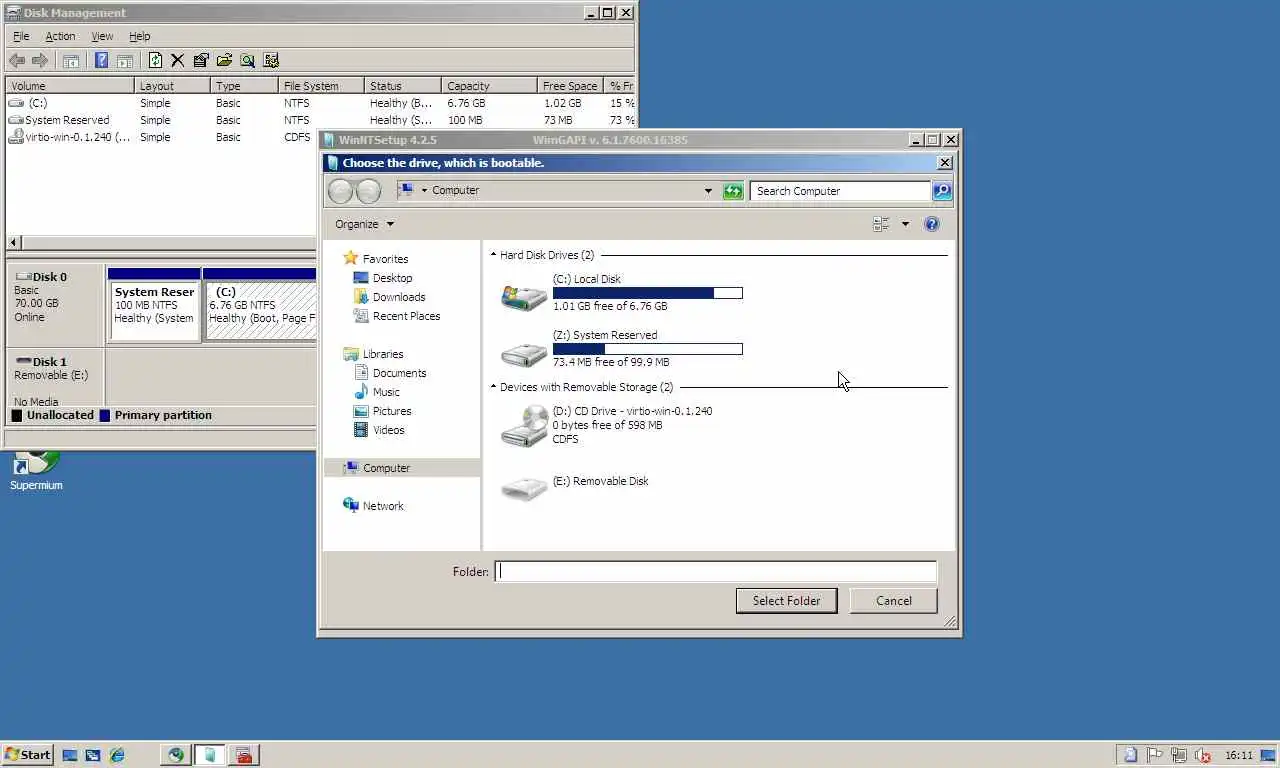Open the view options dropdown arrow

pyautogui.click(x=905, y=224)
